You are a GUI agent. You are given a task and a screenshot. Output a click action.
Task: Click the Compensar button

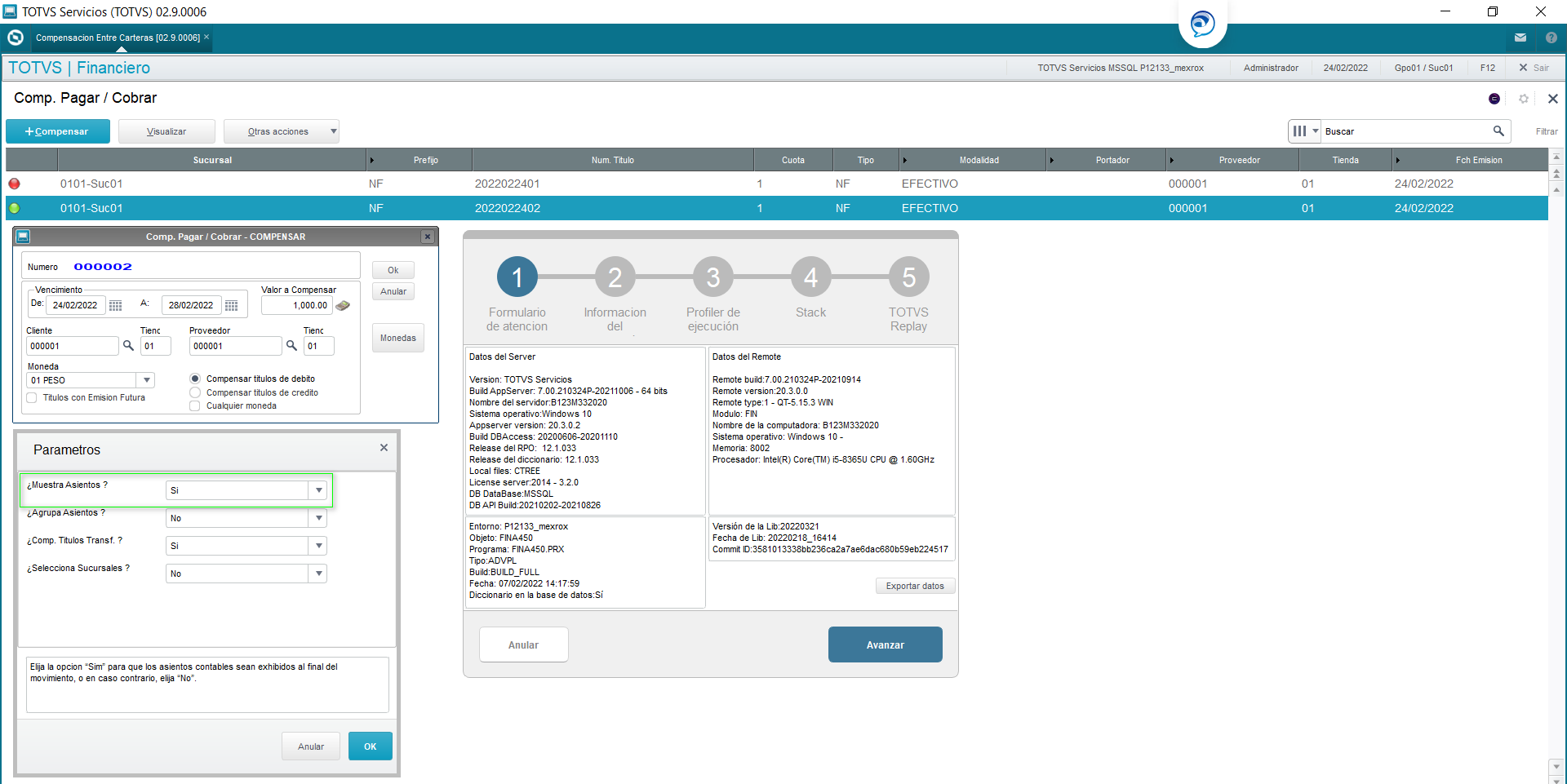coord(58,131)
